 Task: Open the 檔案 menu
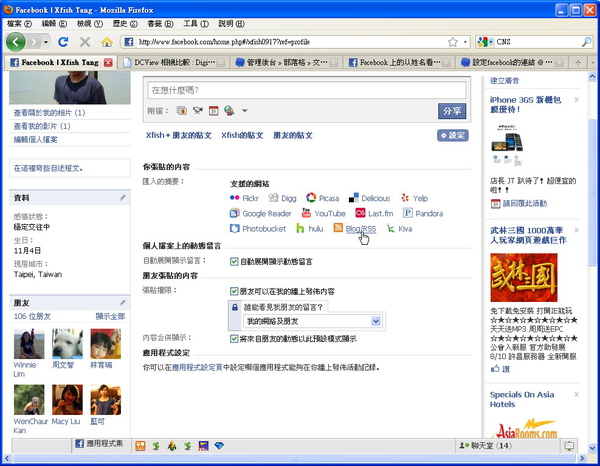19,24
